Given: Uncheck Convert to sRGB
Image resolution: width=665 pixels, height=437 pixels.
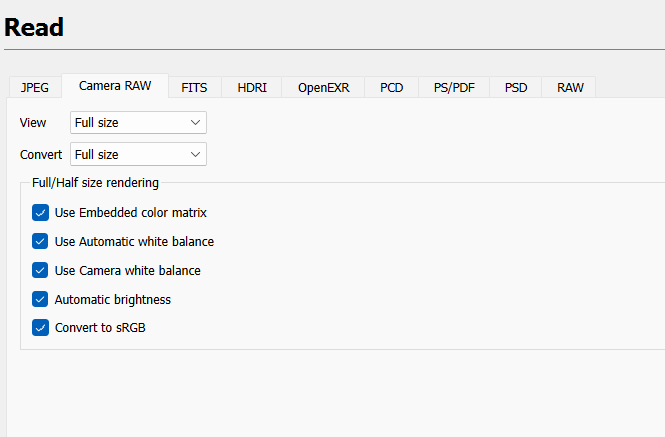Looking at the screenshot, I should click(40, 327).
